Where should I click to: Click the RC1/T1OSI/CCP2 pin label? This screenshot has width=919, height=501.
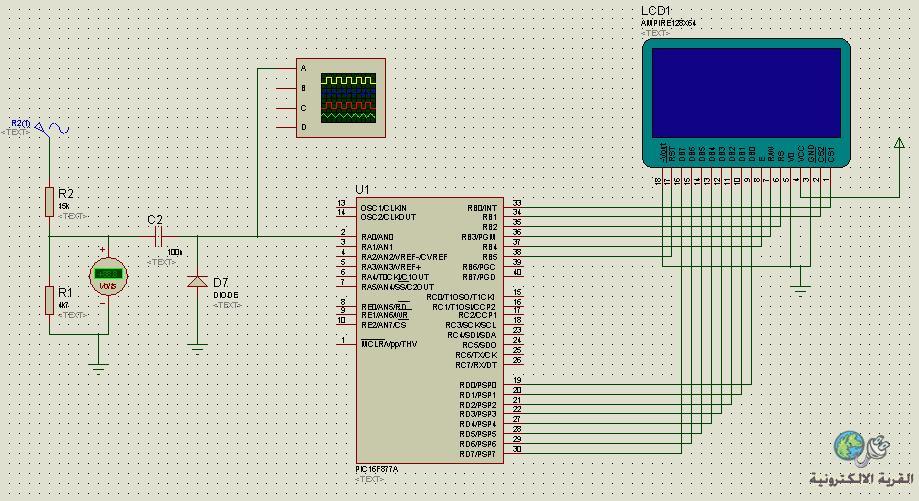[464, 306]
